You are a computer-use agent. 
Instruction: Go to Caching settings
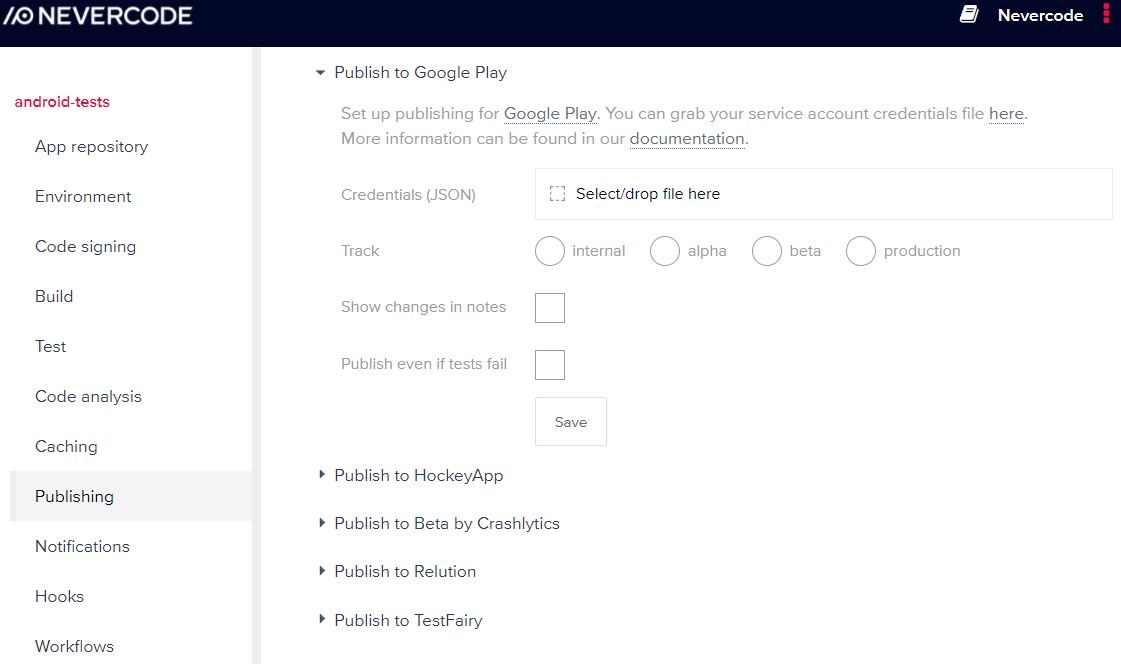tap(66, 446)
